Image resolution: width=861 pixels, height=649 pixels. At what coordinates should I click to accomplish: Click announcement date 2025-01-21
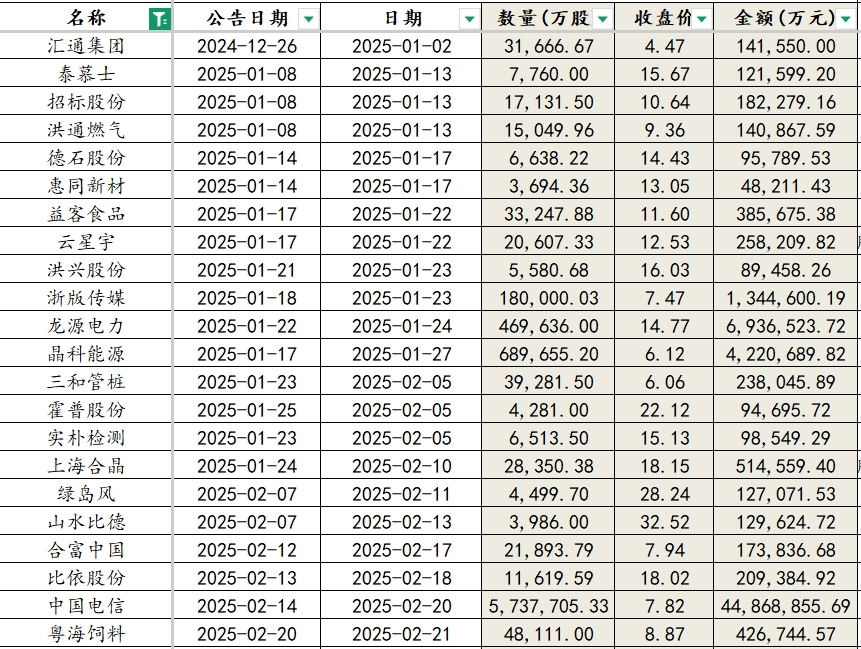coord(247,270)
